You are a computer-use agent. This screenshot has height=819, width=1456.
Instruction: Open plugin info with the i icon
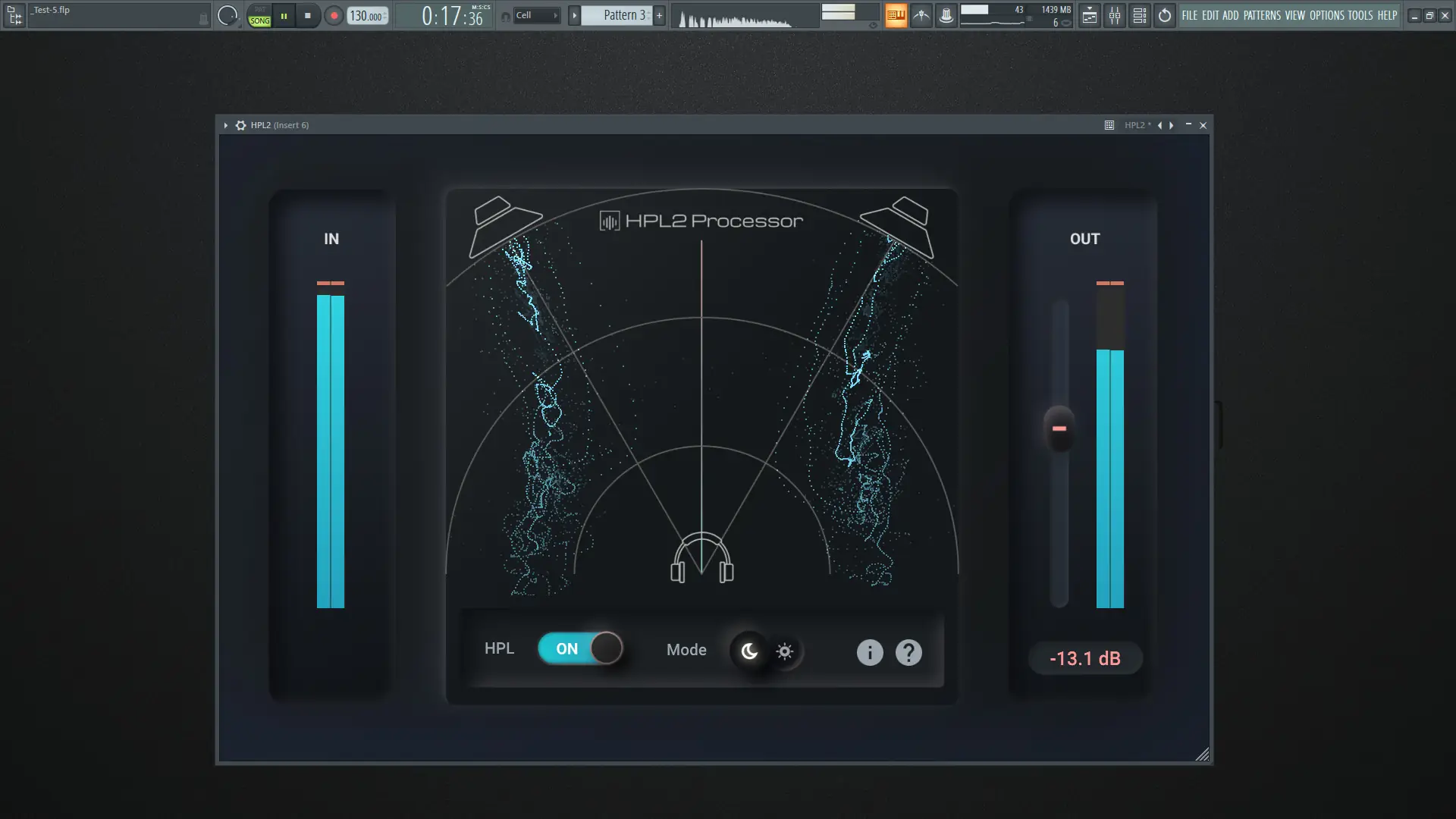pos(870,652)
